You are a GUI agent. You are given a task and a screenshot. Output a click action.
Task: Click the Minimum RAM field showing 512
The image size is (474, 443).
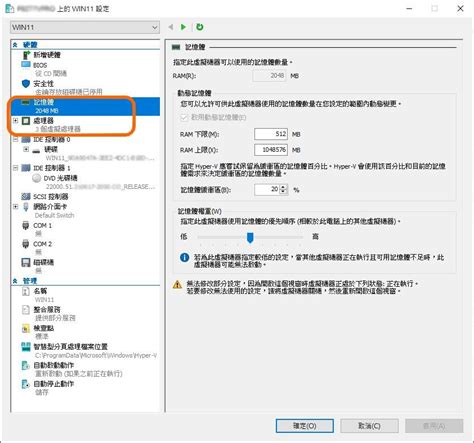[x=271, y=134]
